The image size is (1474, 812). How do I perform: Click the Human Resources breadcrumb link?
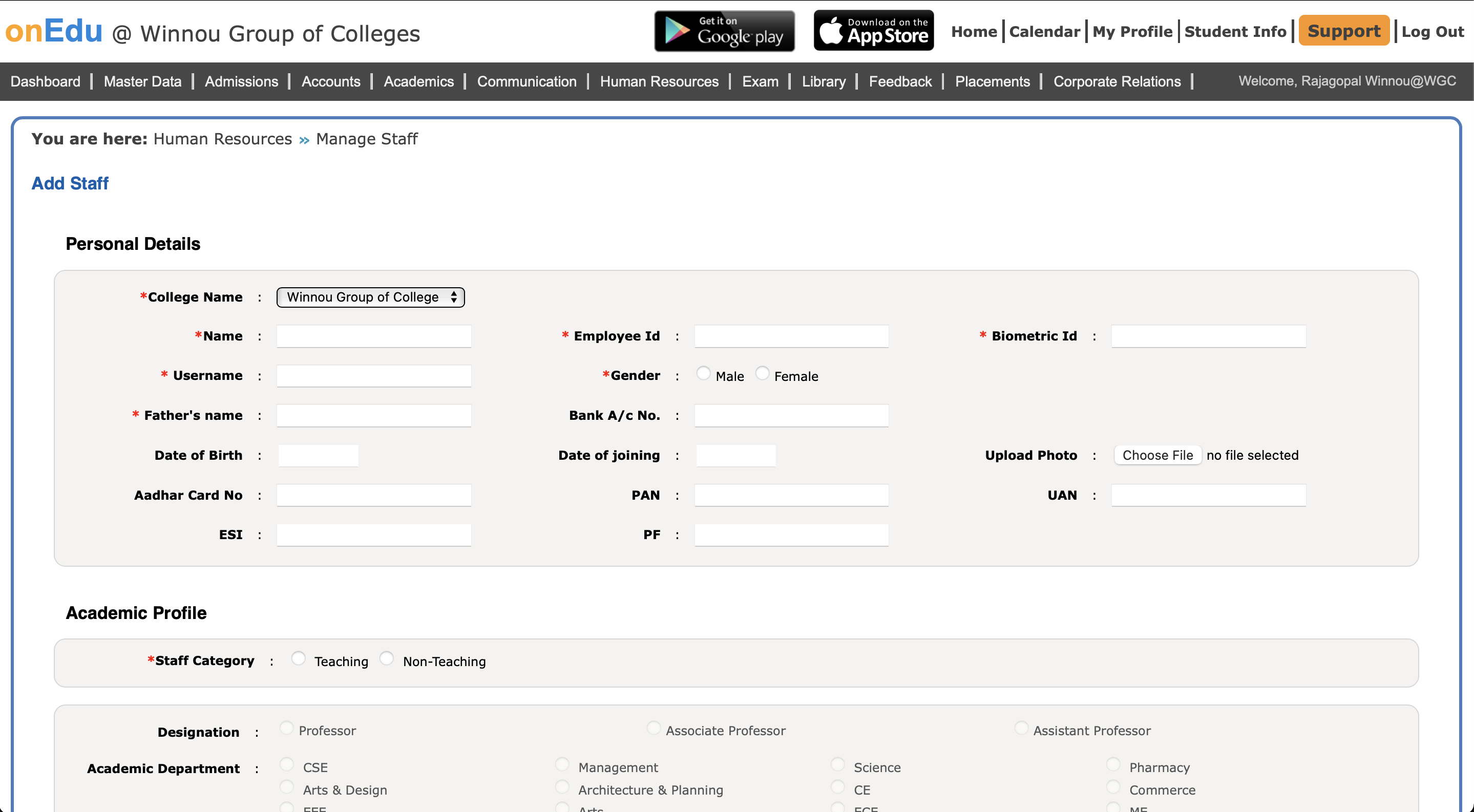(223, 139)
